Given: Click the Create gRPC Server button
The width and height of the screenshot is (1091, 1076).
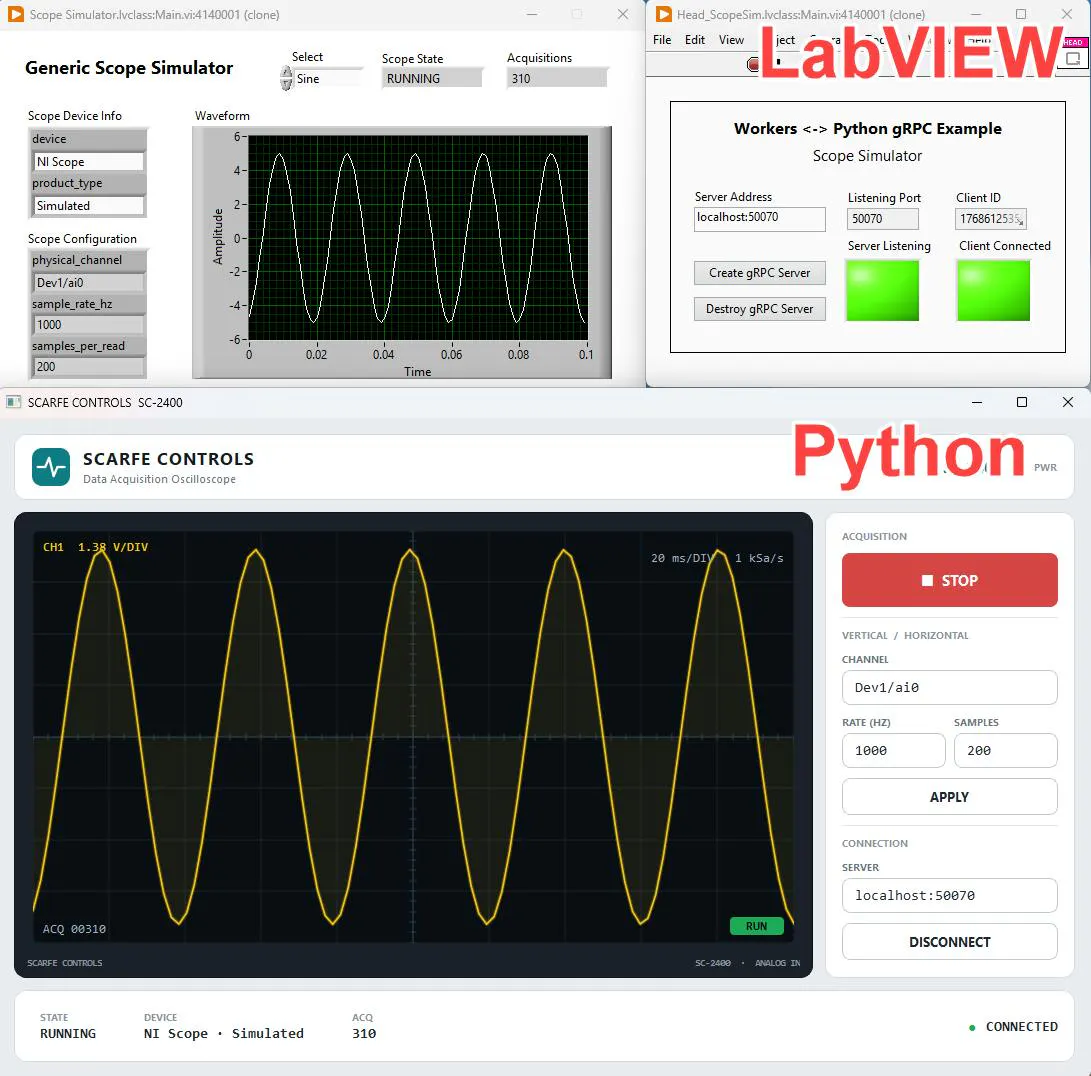Looking at the screenshot, I should tap(759, 273).
